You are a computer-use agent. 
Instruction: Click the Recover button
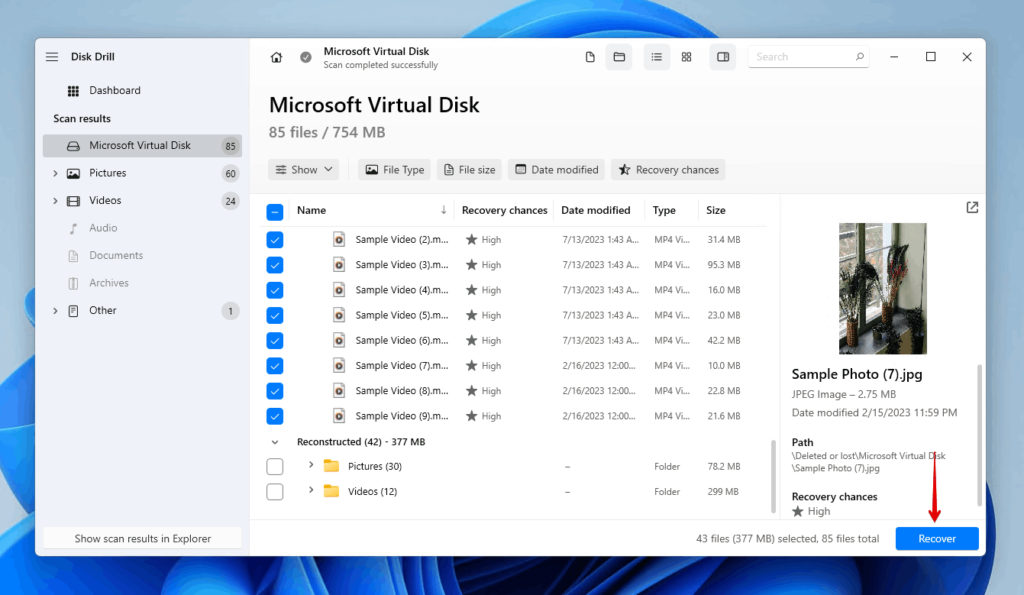point(936,538)
